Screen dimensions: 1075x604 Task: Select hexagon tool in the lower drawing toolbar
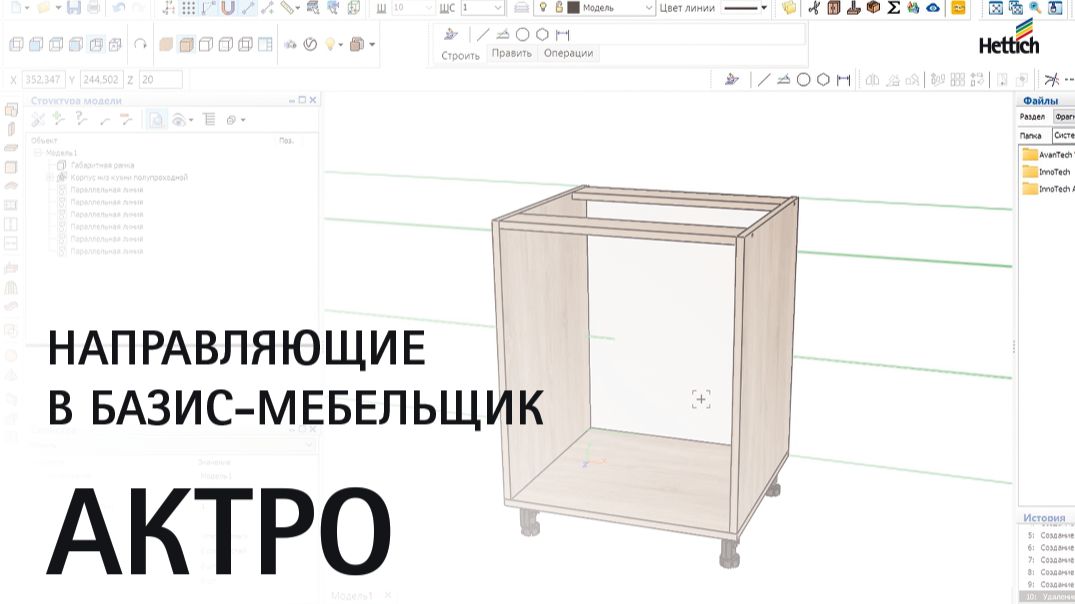823,80
